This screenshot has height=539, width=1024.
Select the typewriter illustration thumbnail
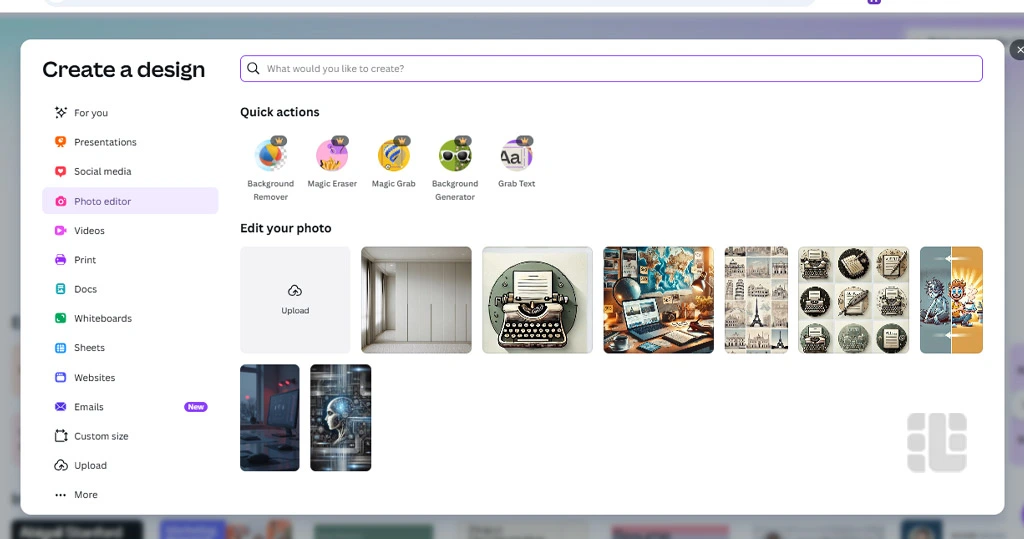[x=537, y=300]
